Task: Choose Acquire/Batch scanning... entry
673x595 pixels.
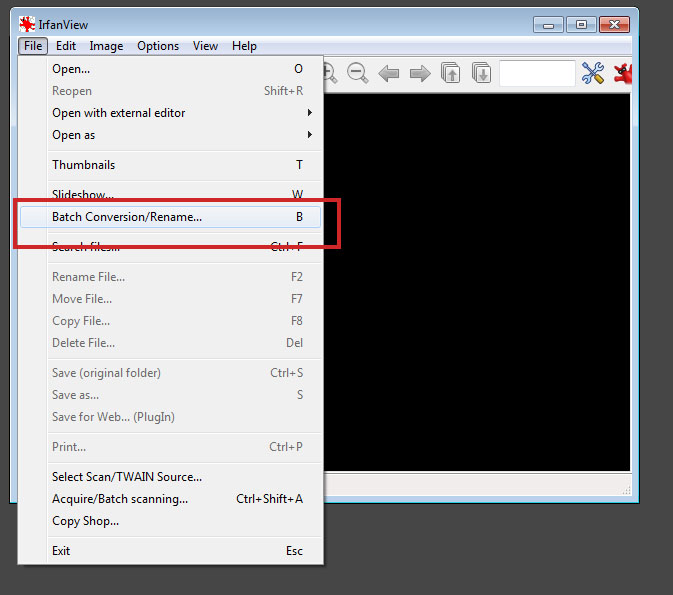Action: click(170, 499)
